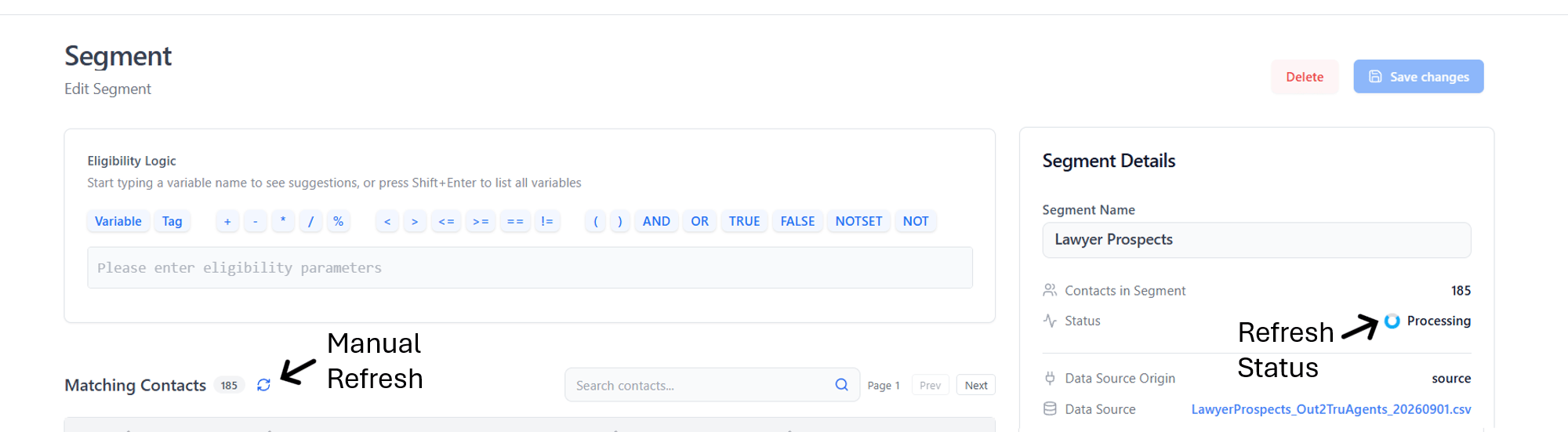Click the Page 1 indicator
The image size is (1568, 432).
tap(884, 385)
